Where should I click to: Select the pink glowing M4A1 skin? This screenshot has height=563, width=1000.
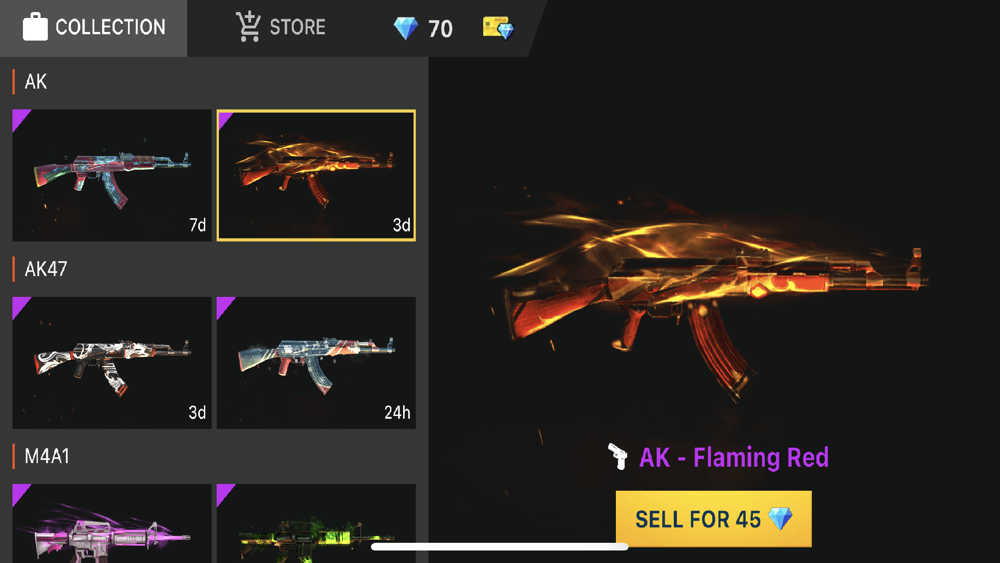click(x=112, y=523)
